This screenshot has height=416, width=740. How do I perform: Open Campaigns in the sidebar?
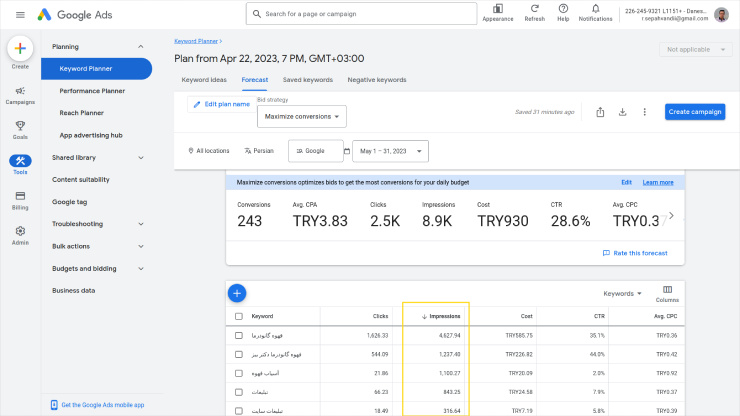(x=20, y=95)
